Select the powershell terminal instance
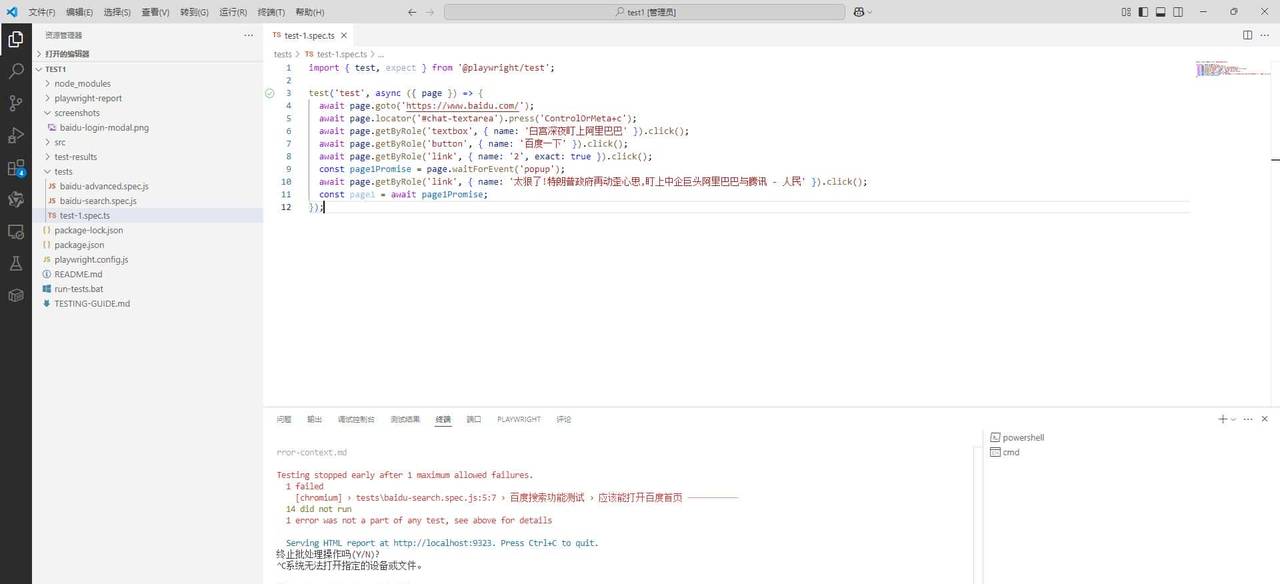1280x584 pixels. pyautogui.click(x=1023, y=438)
